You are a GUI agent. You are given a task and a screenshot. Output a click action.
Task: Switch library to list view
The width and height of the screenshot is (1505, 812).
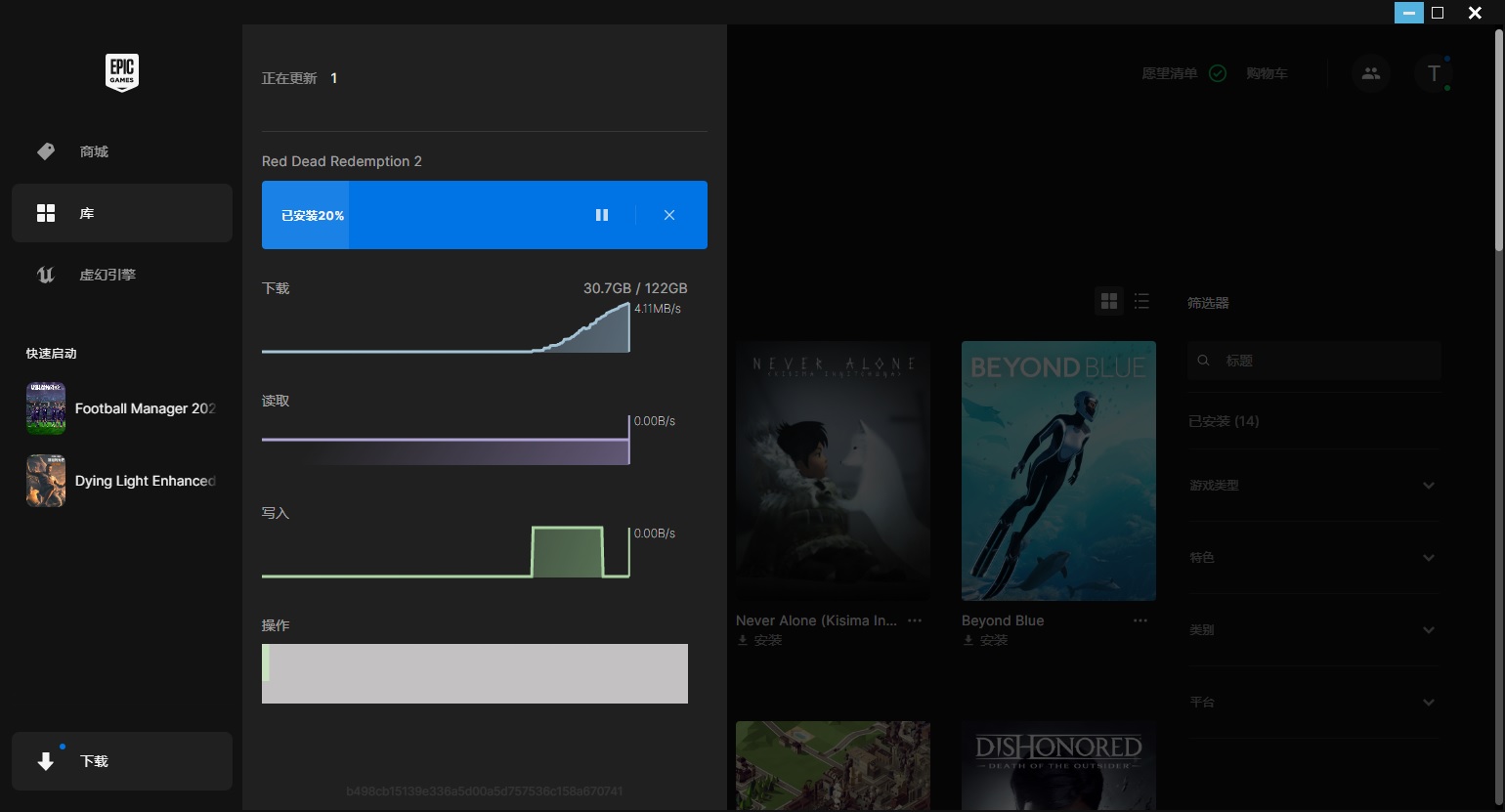(x=1141, y=301)
